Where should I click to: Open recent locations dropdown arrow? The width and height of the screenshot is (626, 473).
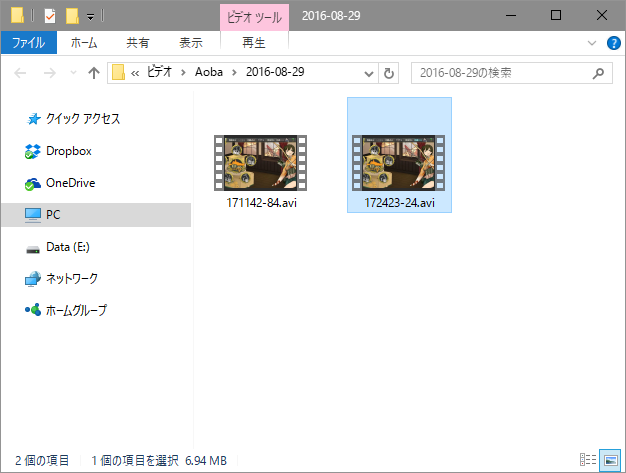pos(73,73)
